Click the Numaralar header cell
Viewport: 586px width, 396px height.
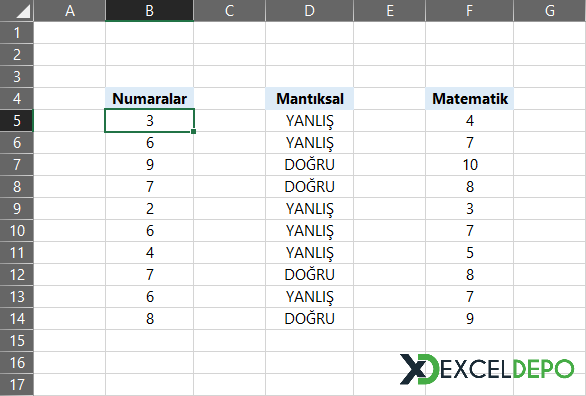(149, 99)
